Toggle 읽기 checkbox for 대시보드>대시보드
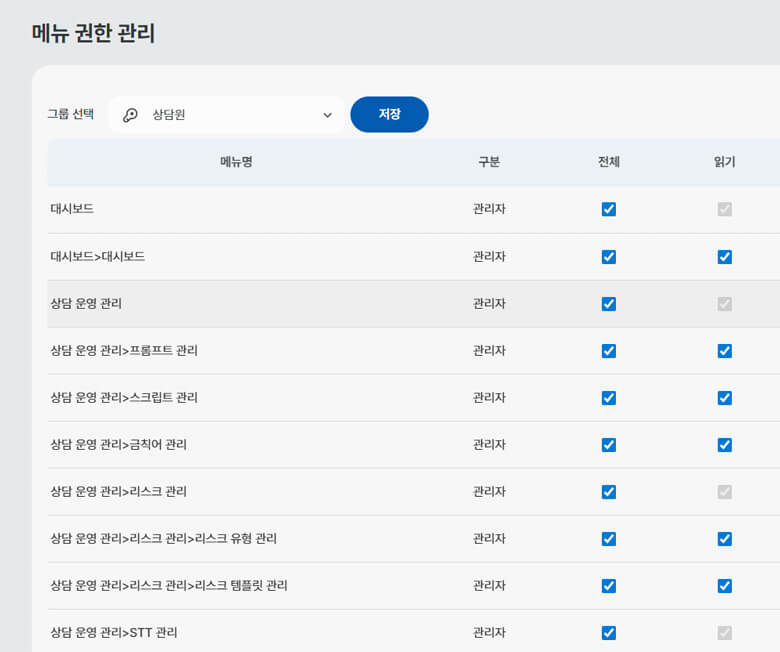The height and width of the screenshot is (652, 780). pos(725,256)
